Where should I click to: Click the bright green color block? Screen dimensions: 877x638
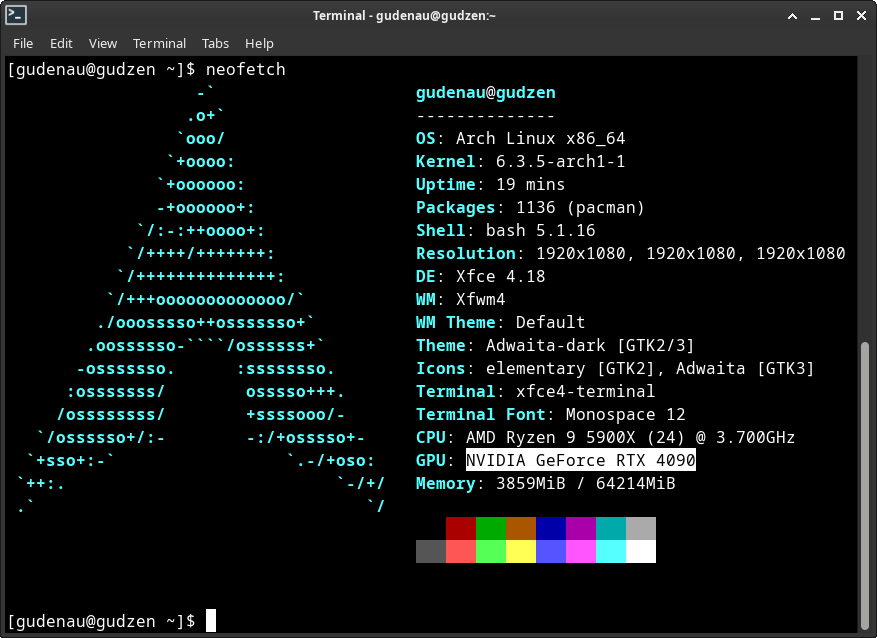(x=491, y=551)
